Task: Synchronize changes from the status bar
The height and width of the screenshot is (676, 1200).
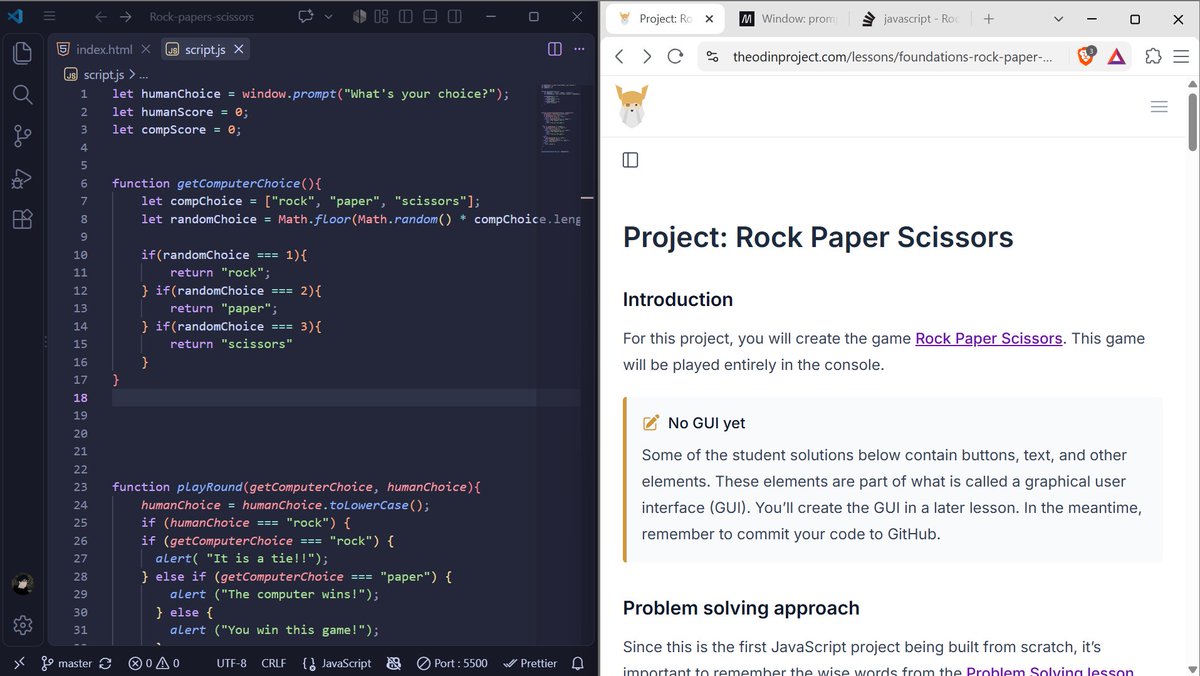Action: tap(106, 663)
